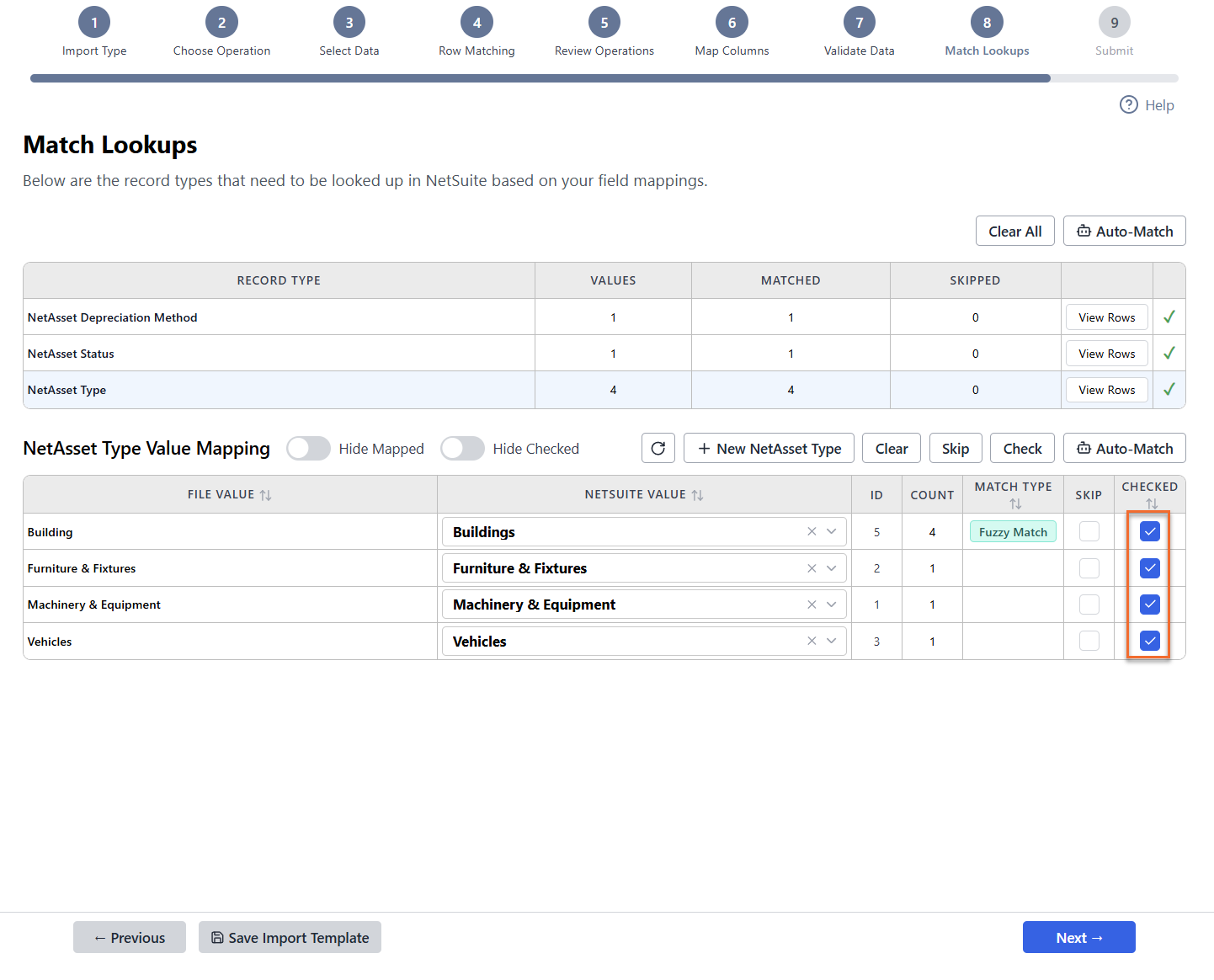
Task: Clear the Buildings NetSuite value (x icon)
Action: pyautogui.click(x=812, y=531)
